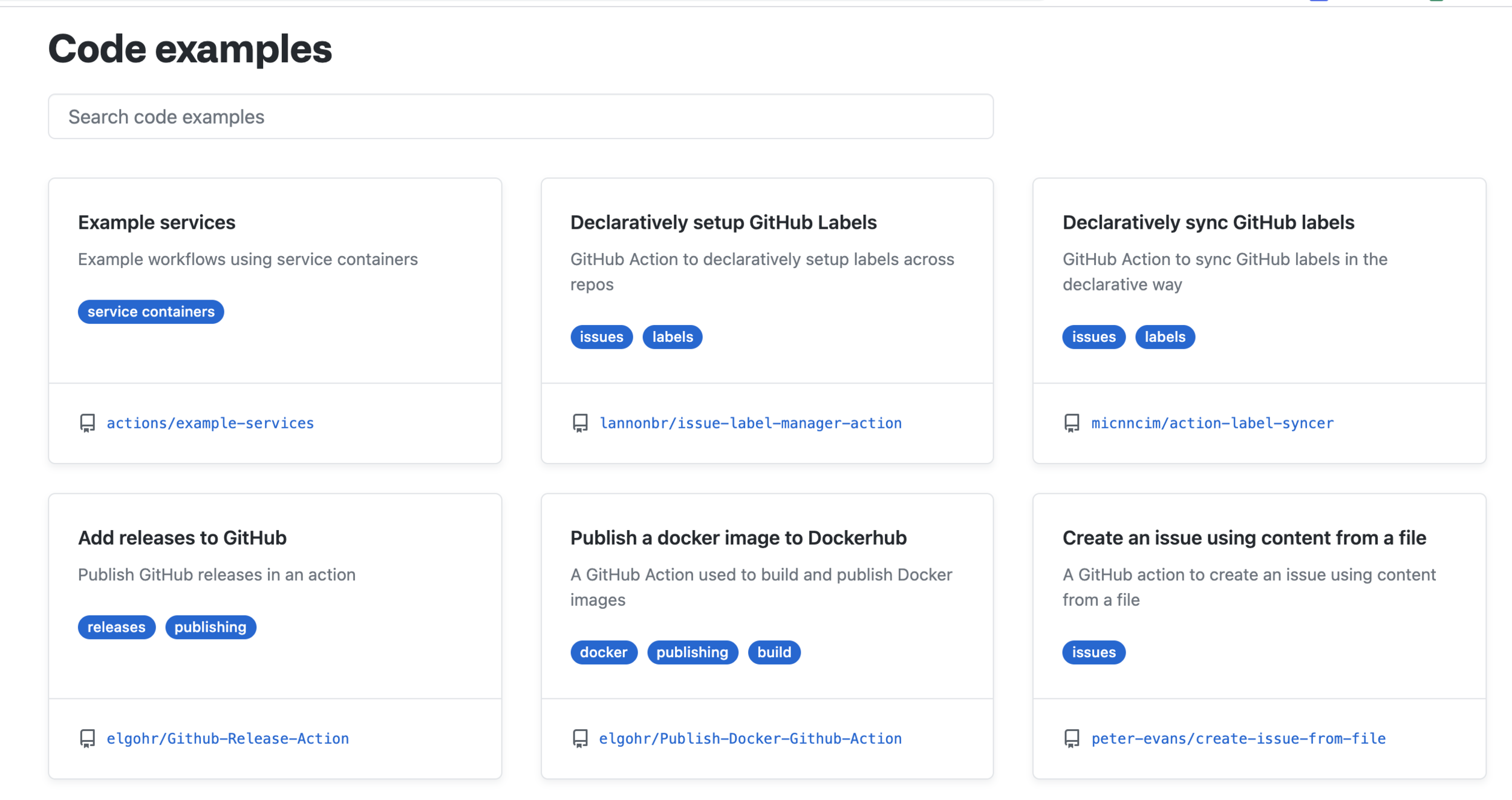The width and height of the screenshot is (1512, 800).
Task: Open micnncim/action-label-syncer repository link
Action: [1212, 423]
